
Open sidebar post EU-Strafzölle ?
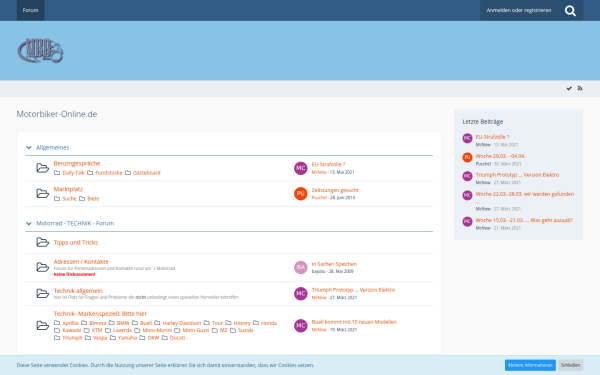pyautogui.click(x=492, y=137)
